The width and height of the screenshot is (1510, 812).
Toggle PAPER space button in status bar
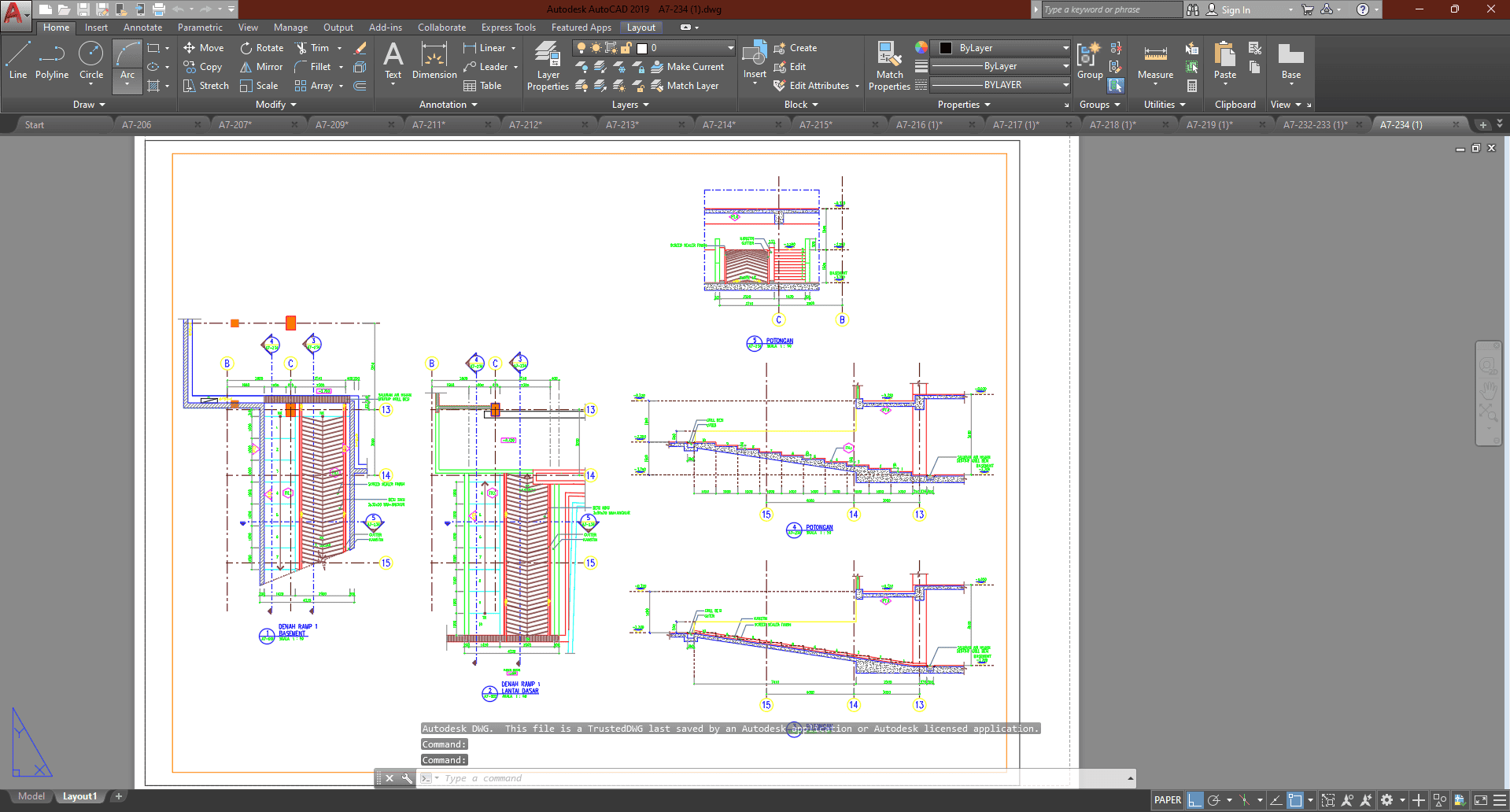(1167, 800)
